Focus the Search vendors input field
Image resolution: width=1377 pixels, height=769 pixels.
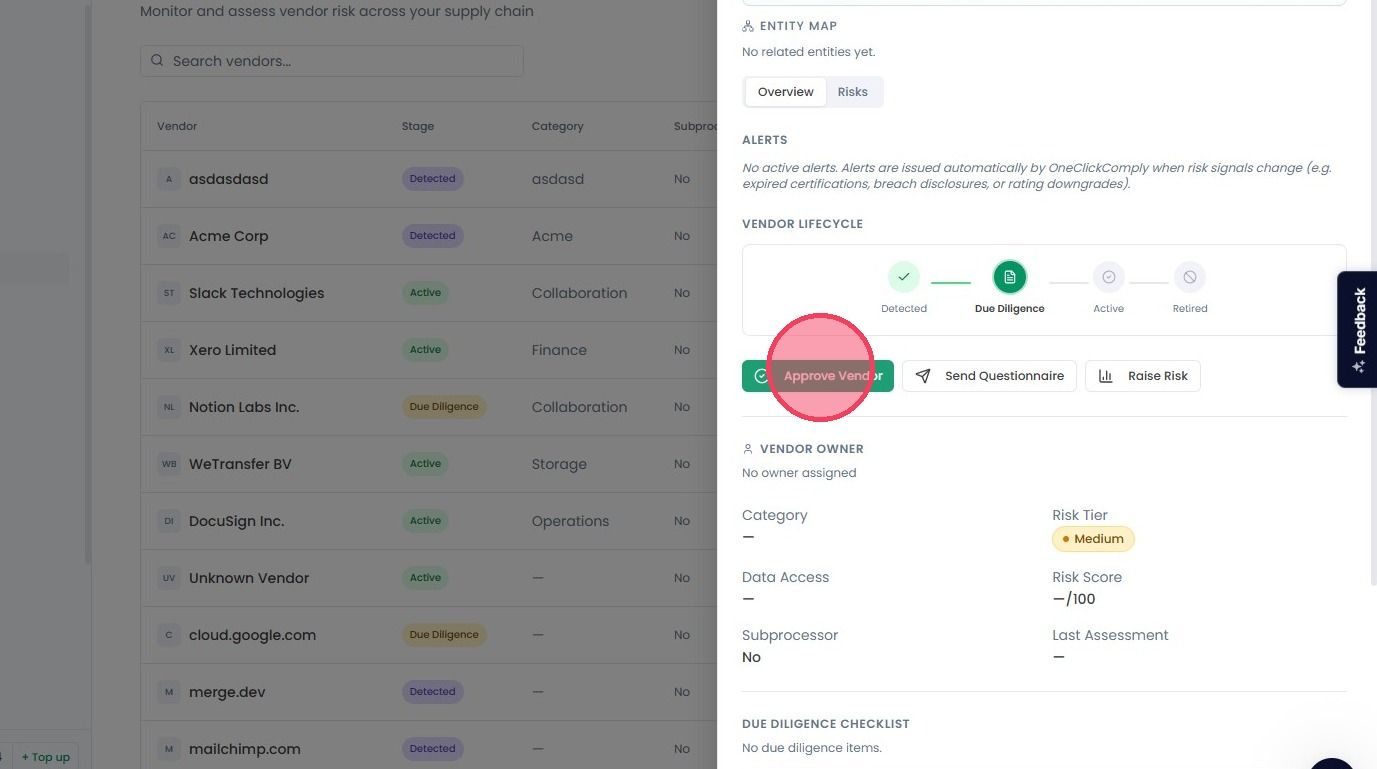[332, 61]
